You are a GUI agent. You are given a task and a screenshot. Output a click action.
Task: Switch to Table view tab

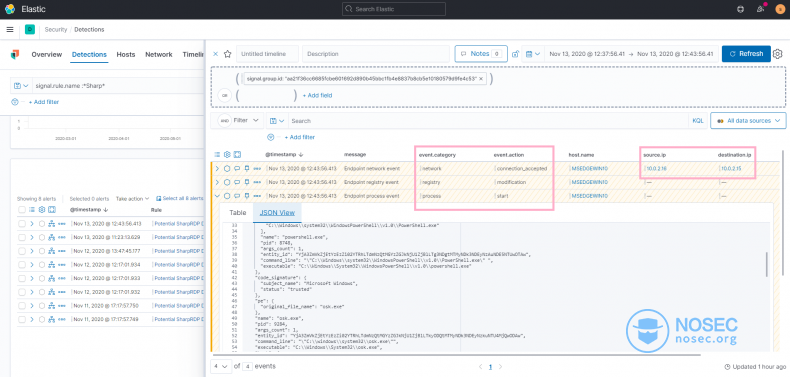(237, 212)
